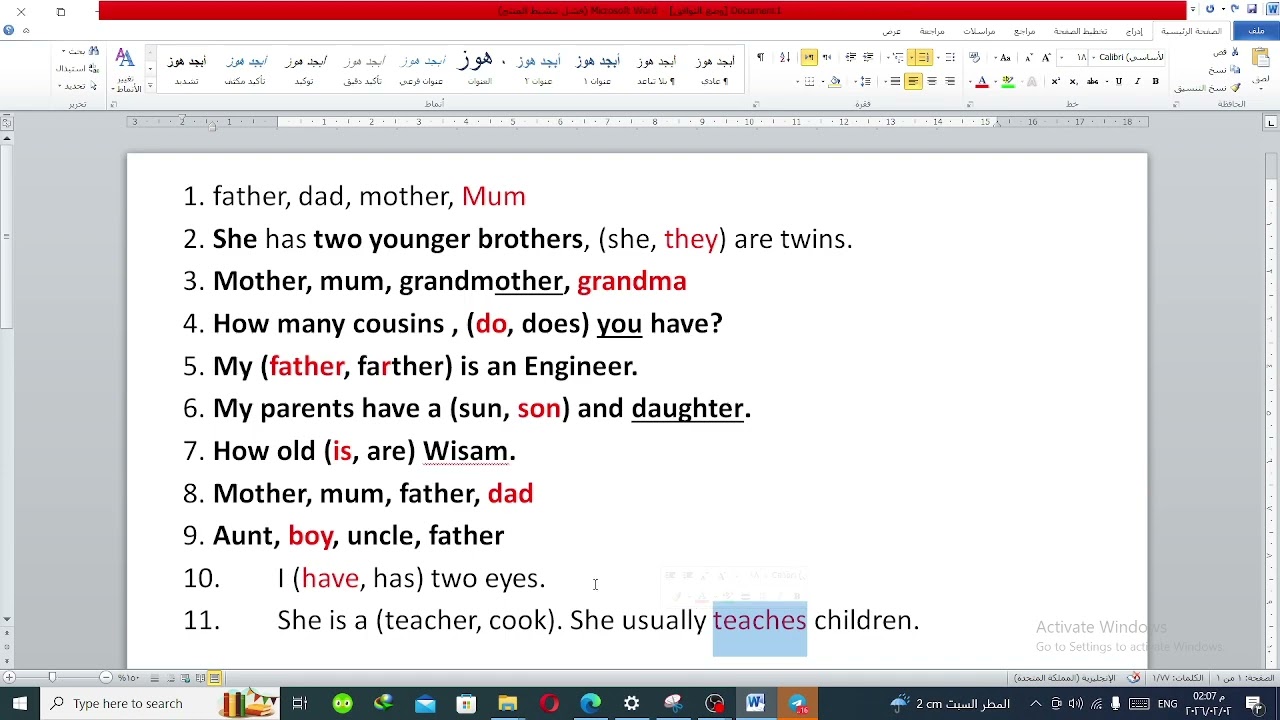
Task: Switch to Review tab (مراجعة)
Action: tap(932, 31)
